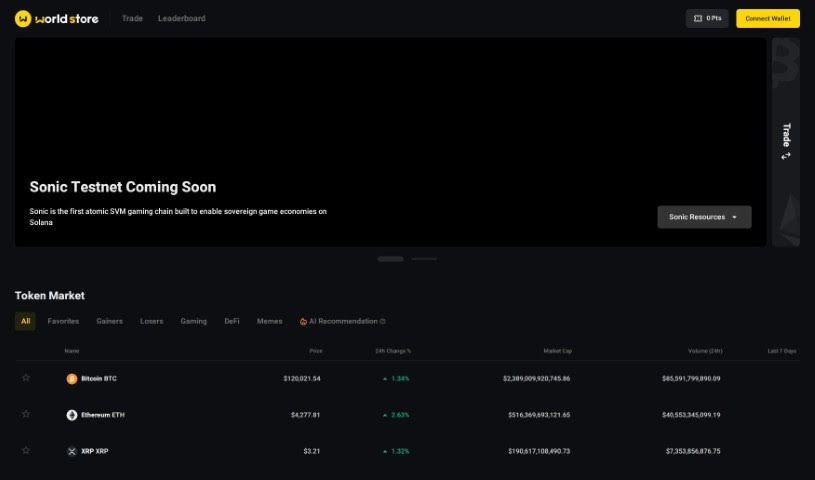Click the Bitcoin price $120,021.54
Screen dimensions: 815x480
point(302,379)
